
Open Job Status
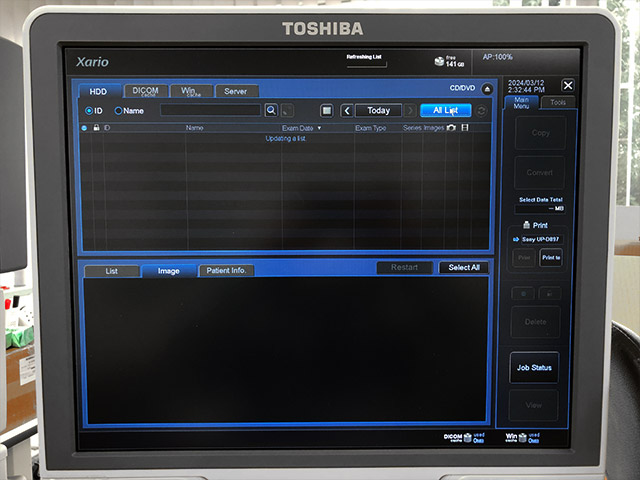point(534,367)
